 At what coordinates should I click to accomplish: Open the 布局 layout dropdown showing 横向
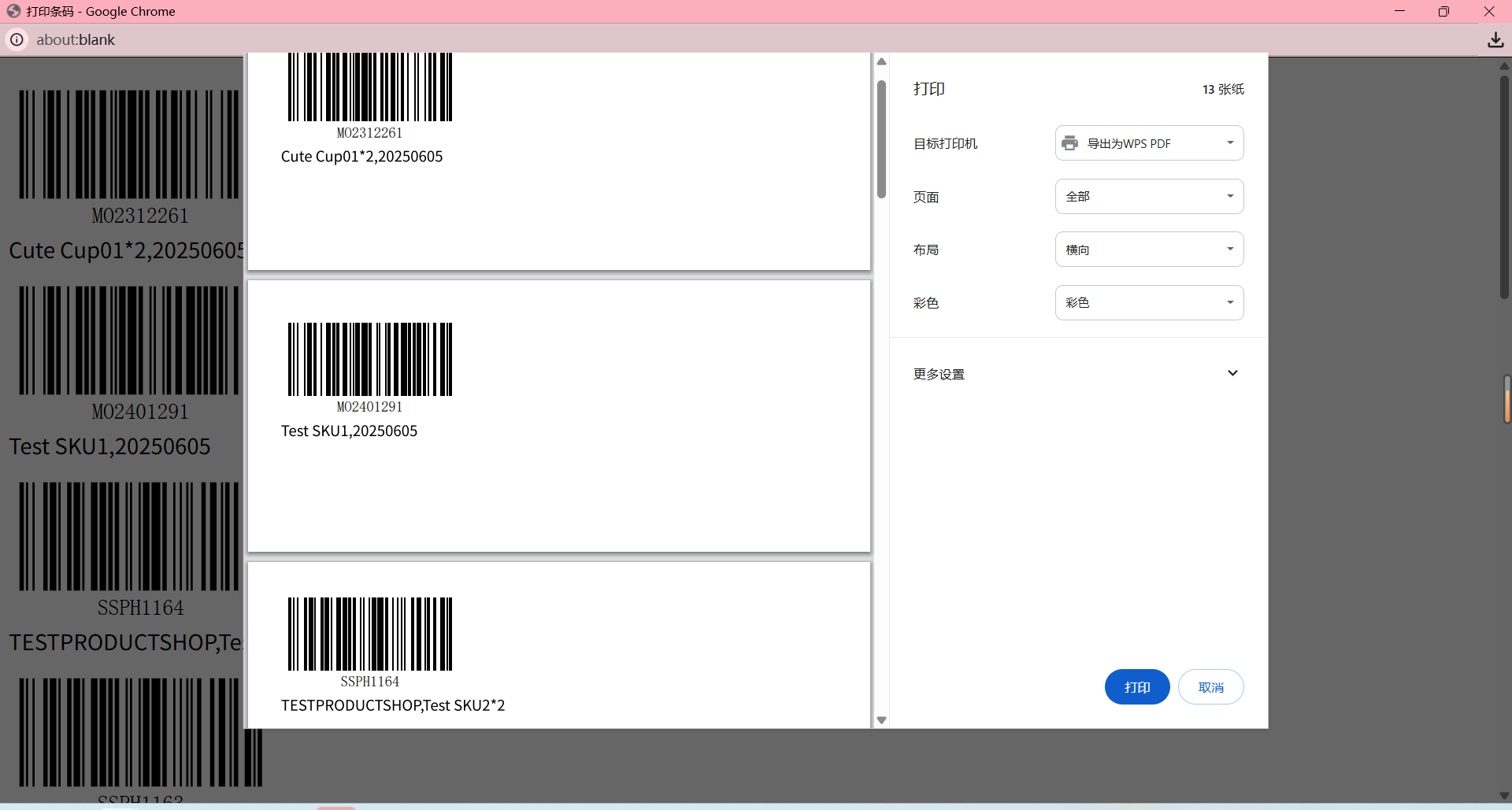coord(1150,250)
